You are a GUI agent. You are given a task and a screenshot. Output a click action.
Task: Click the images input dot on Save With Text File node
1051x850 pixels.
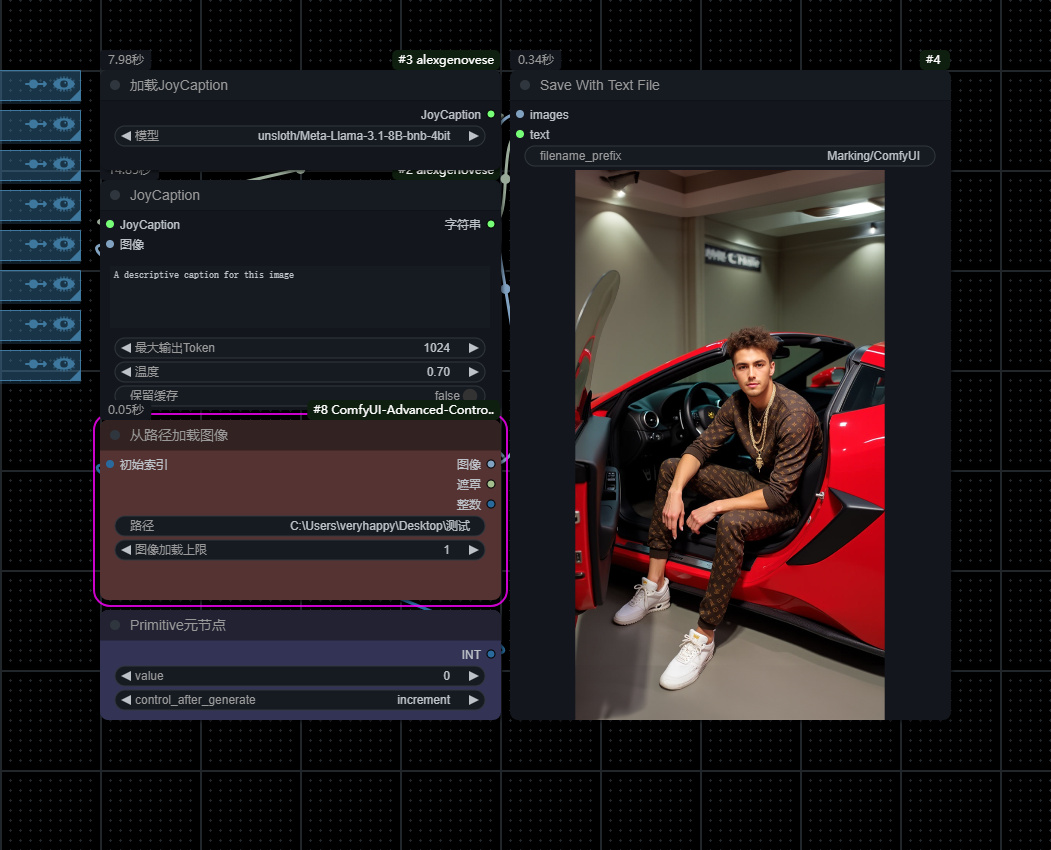point(519,114)
